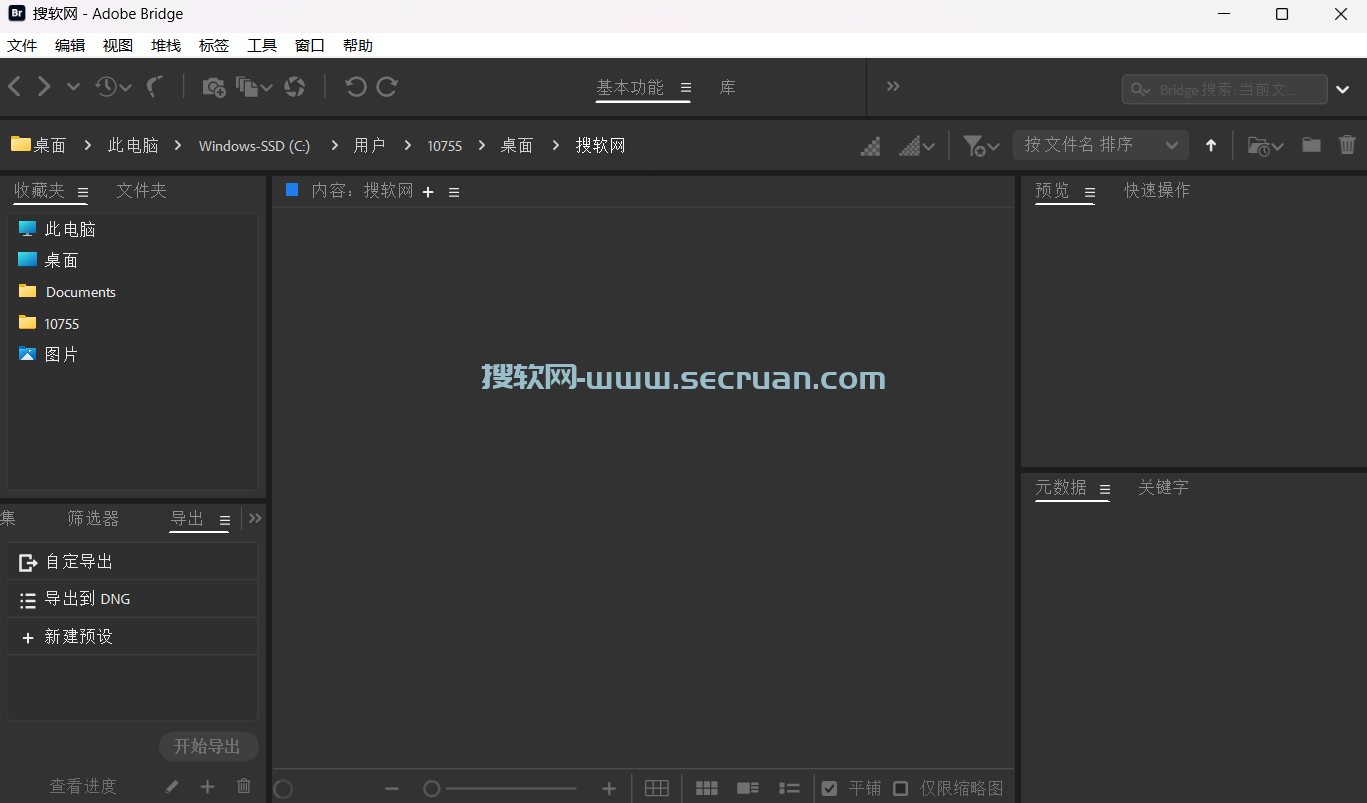Open the 按文件名排序 sort dropdown

tap(1101, 145)
